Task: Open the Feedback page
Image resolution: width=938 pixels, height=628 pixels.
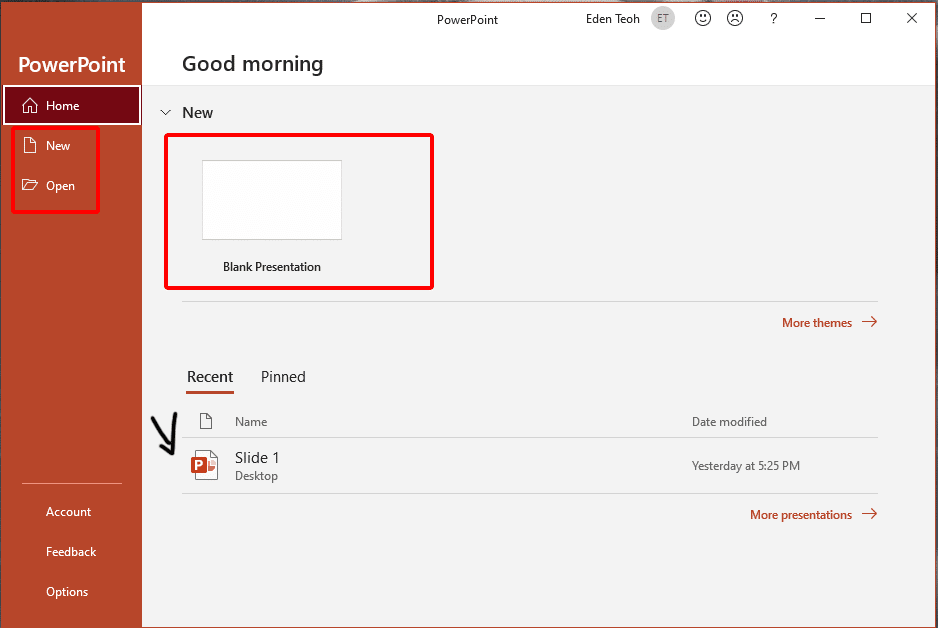Action: pyautogui.click(x=71, y=552)
